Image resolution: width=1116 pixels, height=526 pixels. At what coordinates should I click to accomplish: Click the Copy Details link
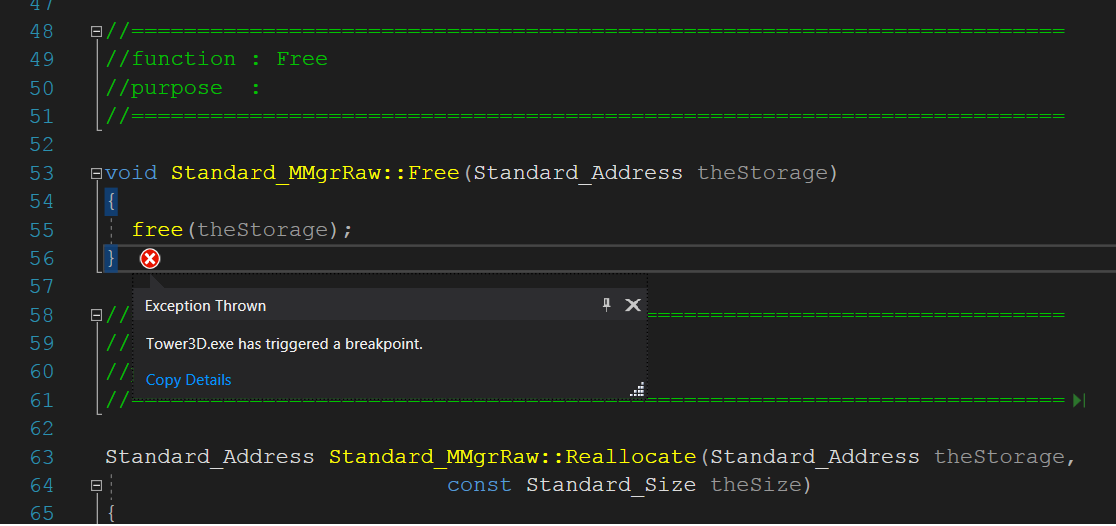click(x=188, y=380)
